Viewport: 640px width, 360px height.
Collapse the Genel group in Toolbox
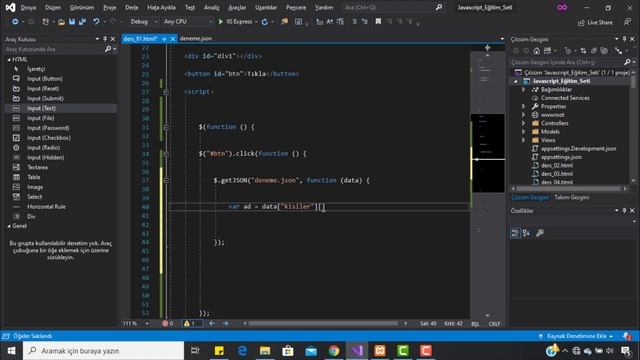(9, 226)
